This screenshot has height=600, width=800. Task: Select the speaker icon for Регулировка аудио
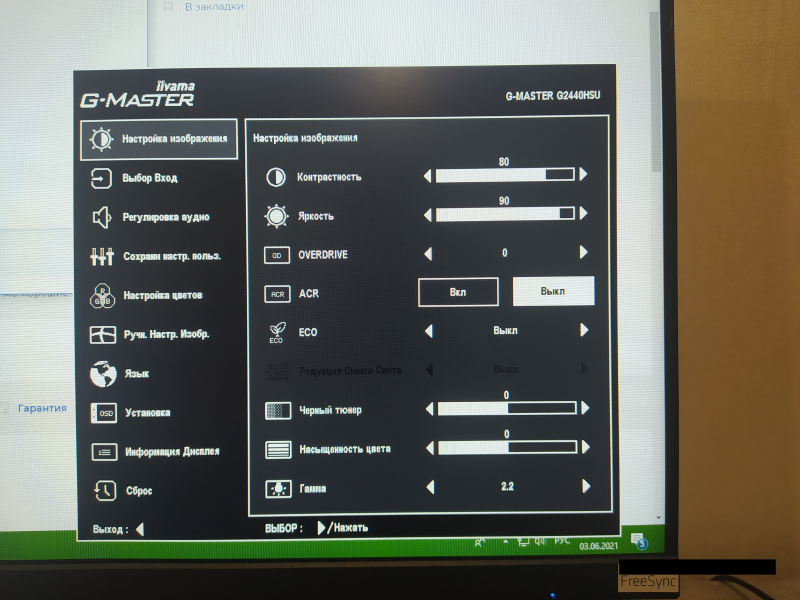point(101,217)
